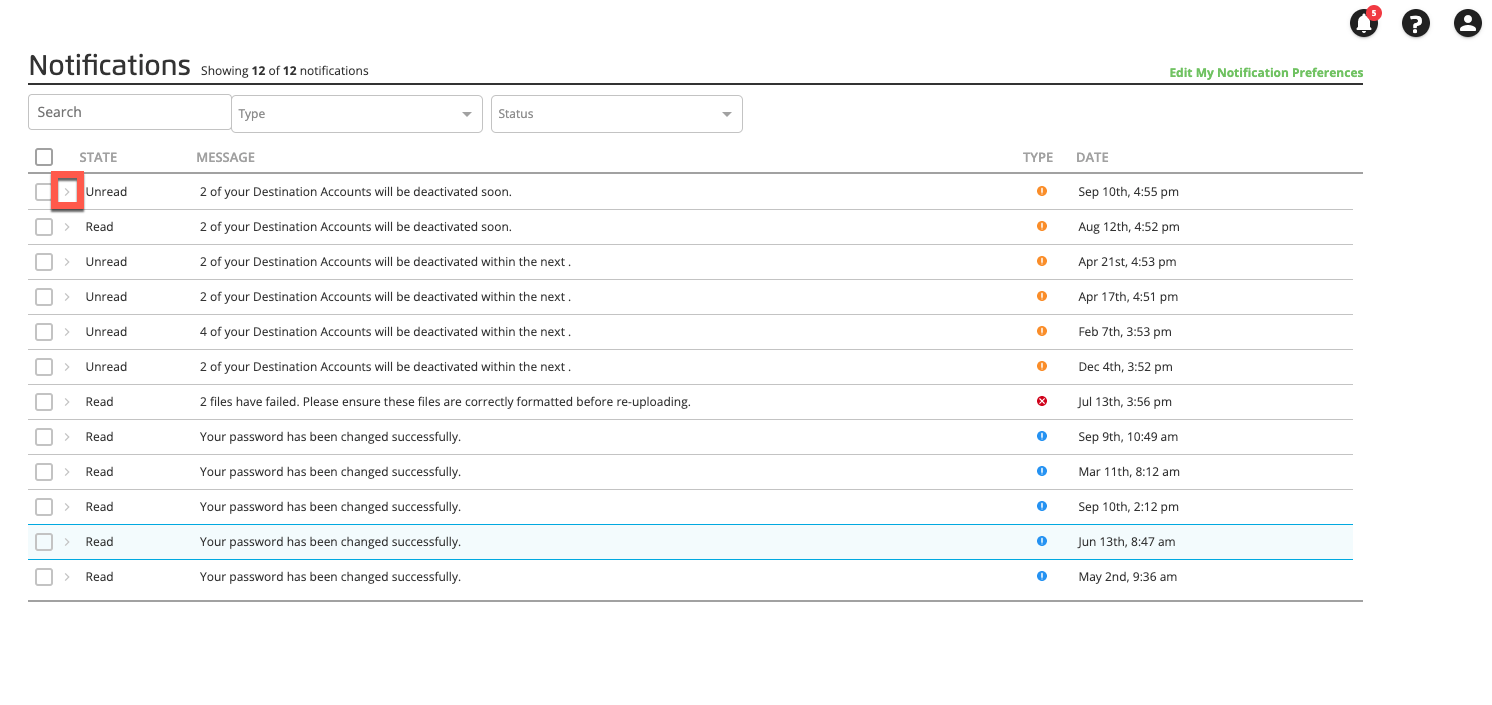Expand the Jul 13th failed files row
This screenshot has width=1492, height=705.
pyautogui.click(x=67, y=402)
